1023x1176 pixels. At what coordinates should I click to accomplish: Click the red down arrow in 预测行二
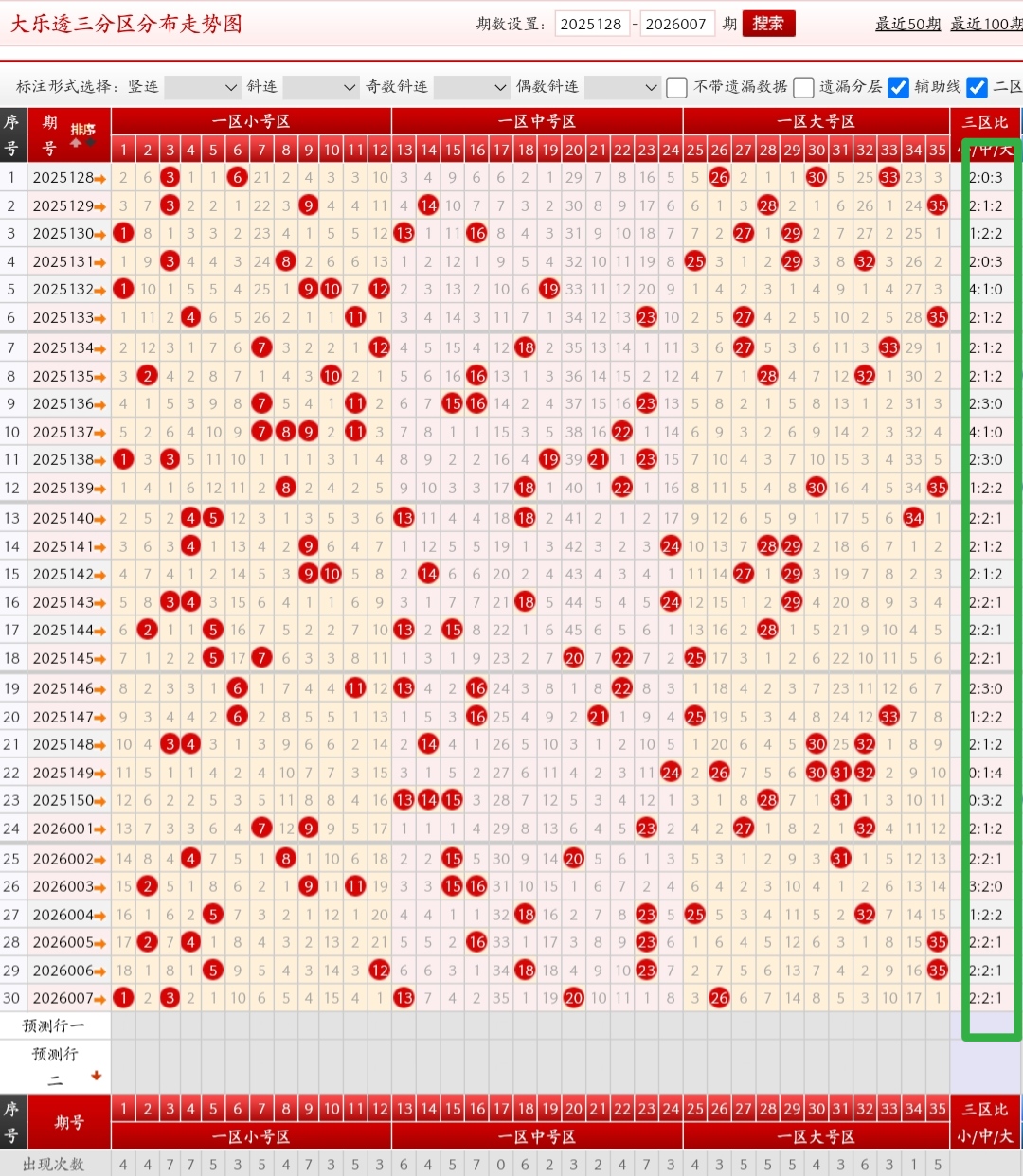click(96, 1076)
